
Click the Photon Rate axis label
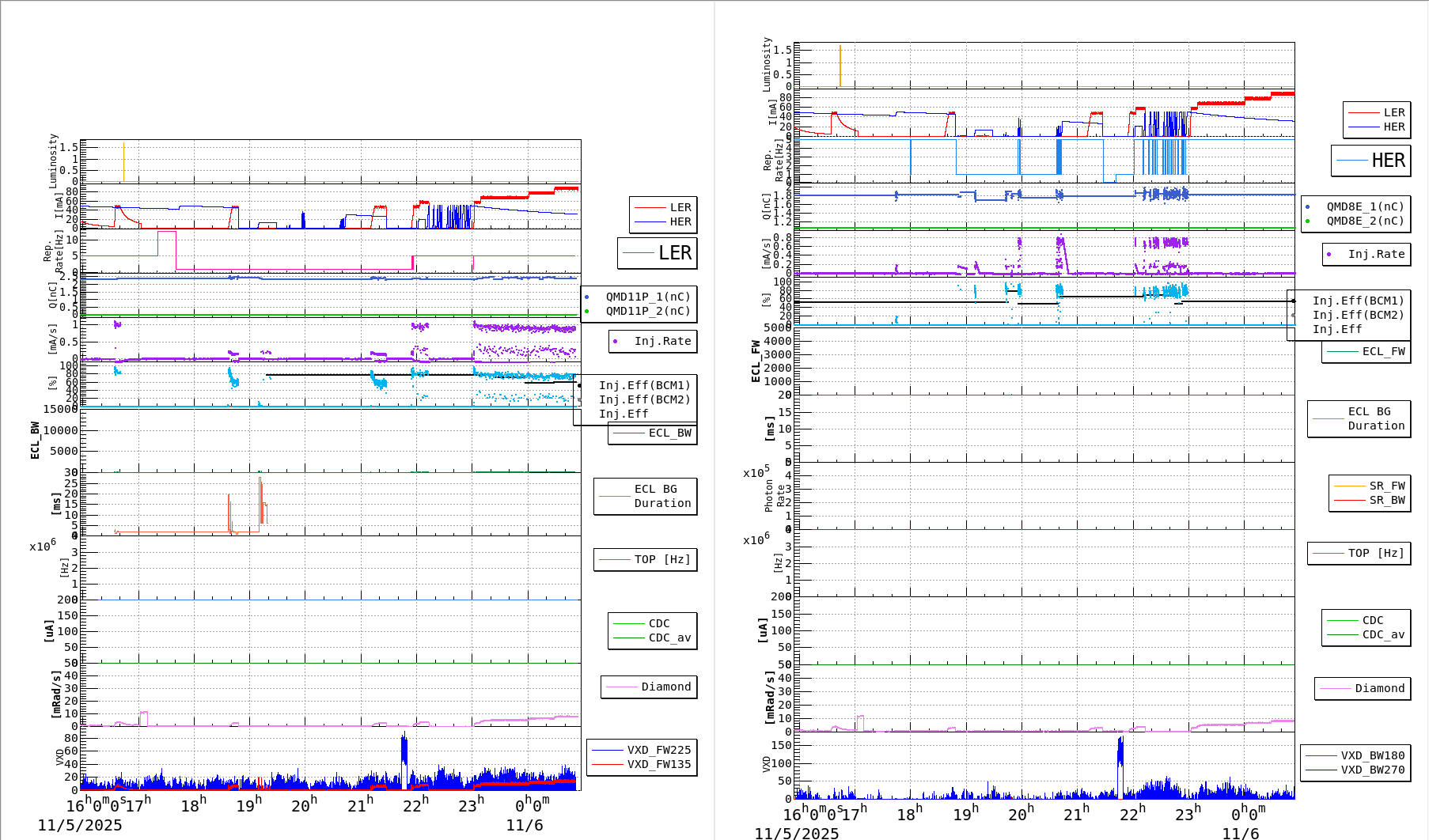click(775, 496)
